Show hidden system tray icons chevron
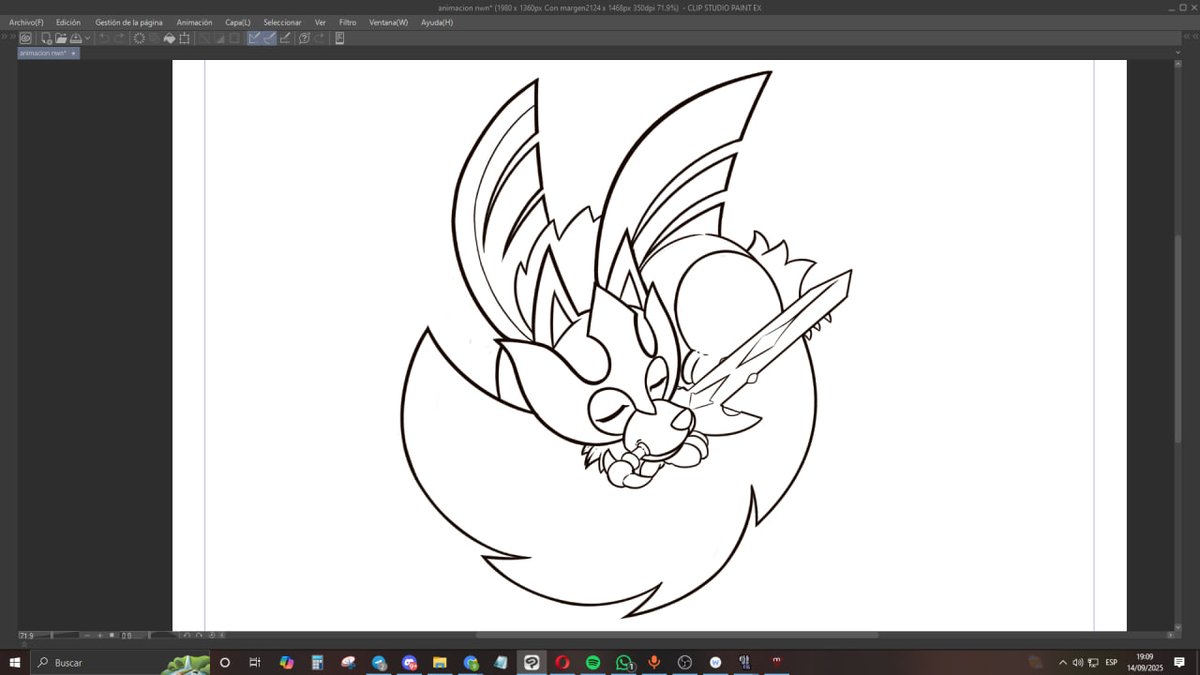Viewport: 1200px width, 675px height. pos(1063,662)
